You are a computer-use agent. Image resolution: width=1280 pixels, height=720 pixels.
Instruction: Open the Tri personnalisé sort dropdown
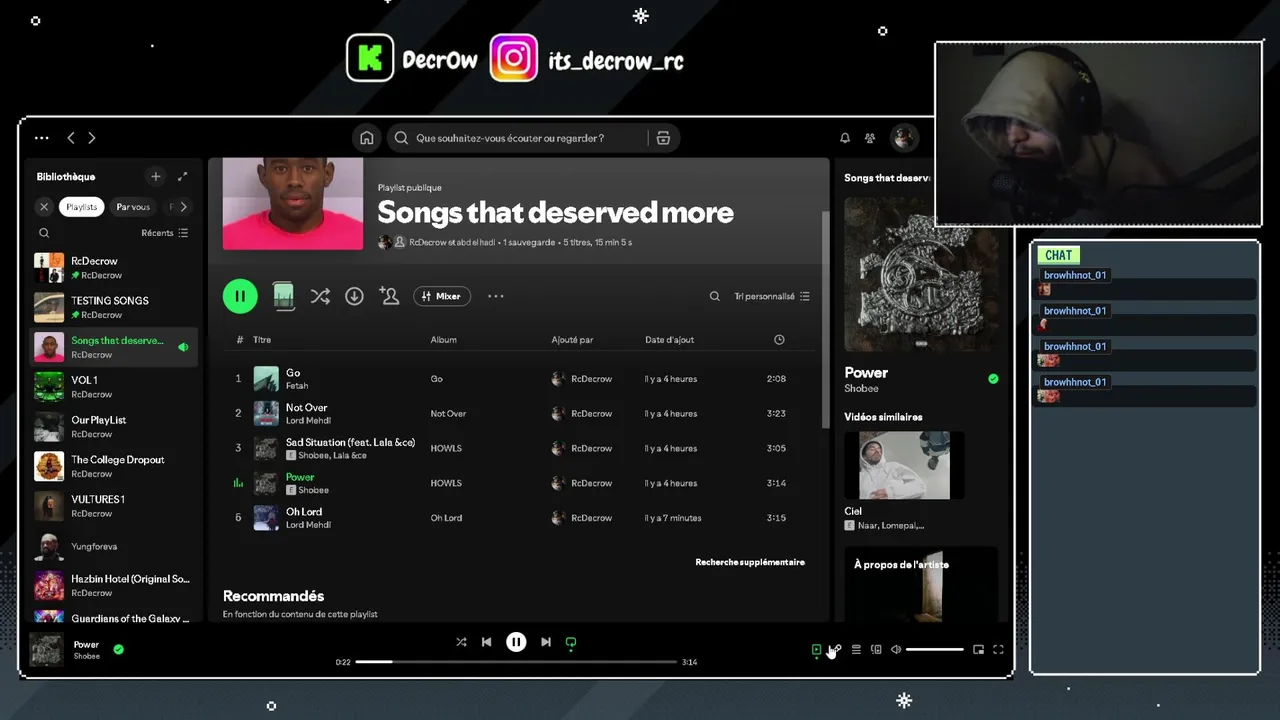point(772,296)
